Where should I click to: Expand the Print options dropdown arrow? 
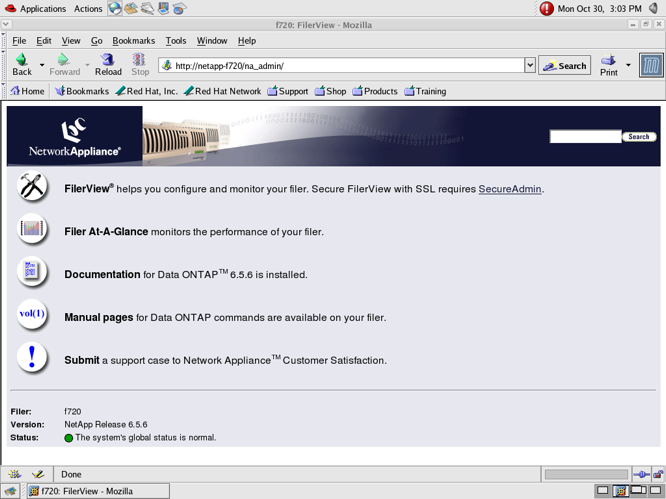pos(628,65)
